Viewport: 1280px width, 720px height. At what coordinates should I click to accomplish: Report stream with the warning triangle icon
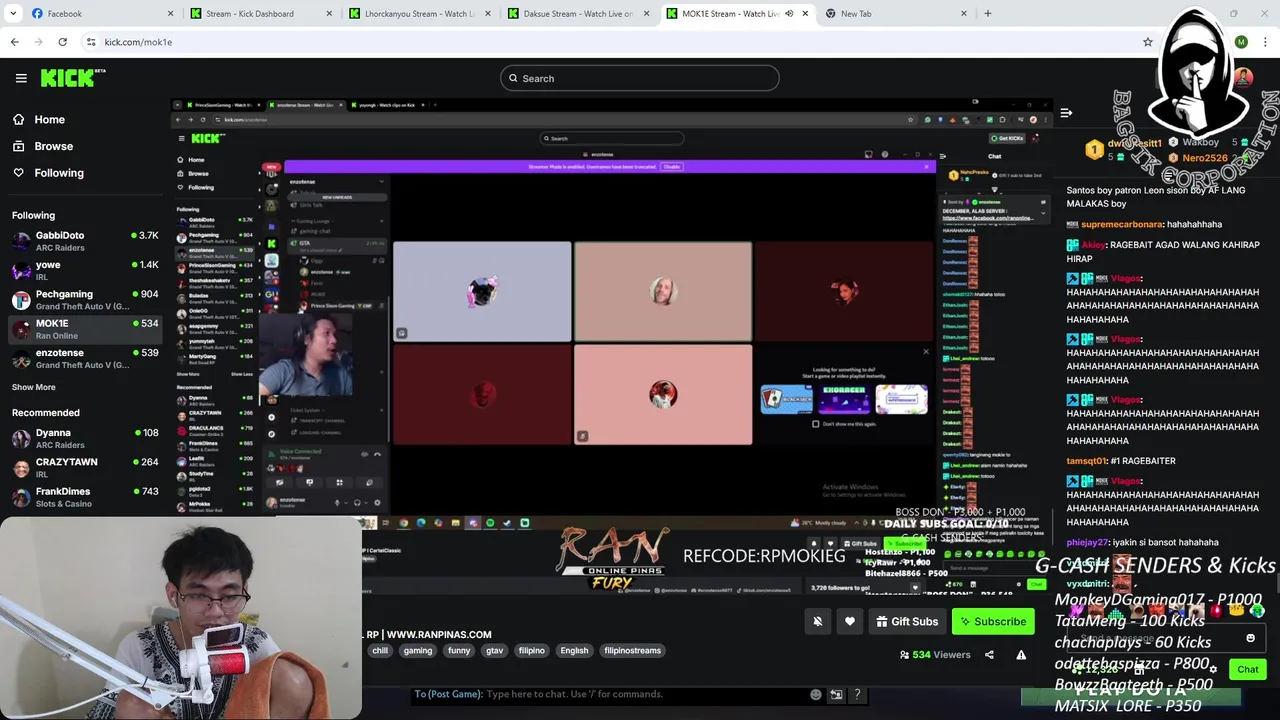click(x=1021, y=655)
